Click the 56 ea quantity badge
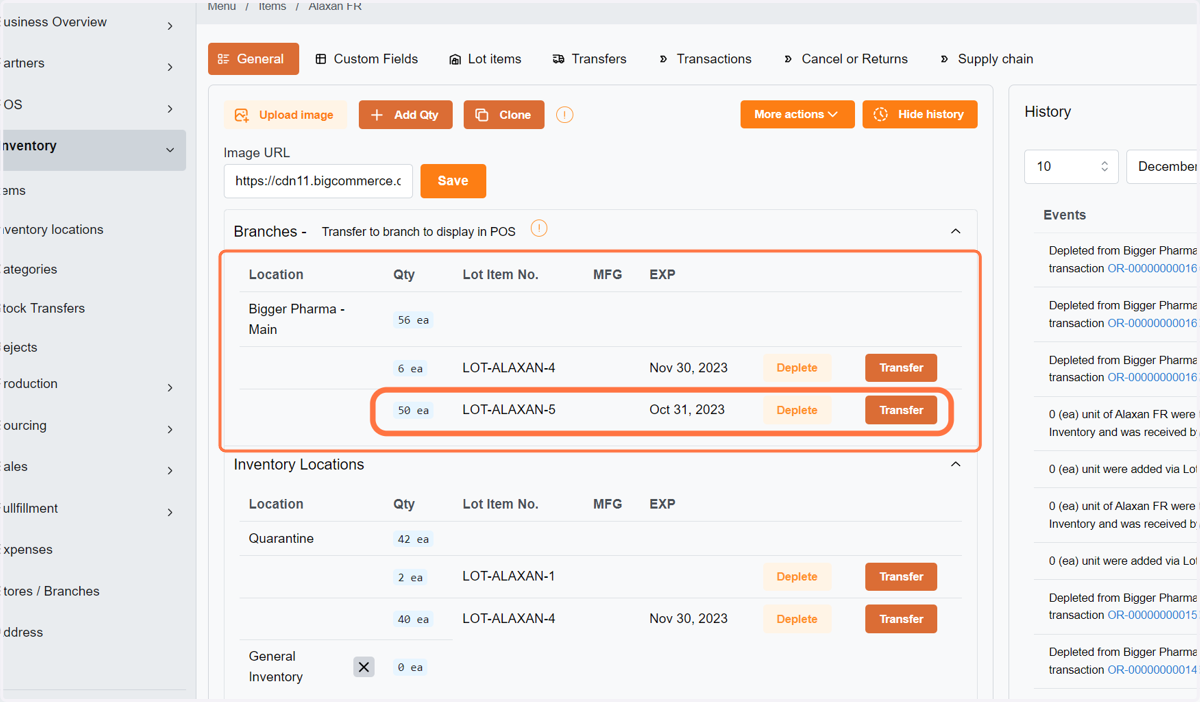 tap(413, 321)
